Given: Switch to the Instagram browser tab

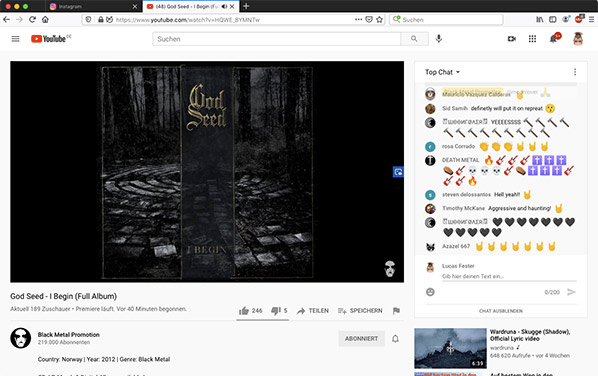Looking at the screenshot, I should [x=93, y=6].
